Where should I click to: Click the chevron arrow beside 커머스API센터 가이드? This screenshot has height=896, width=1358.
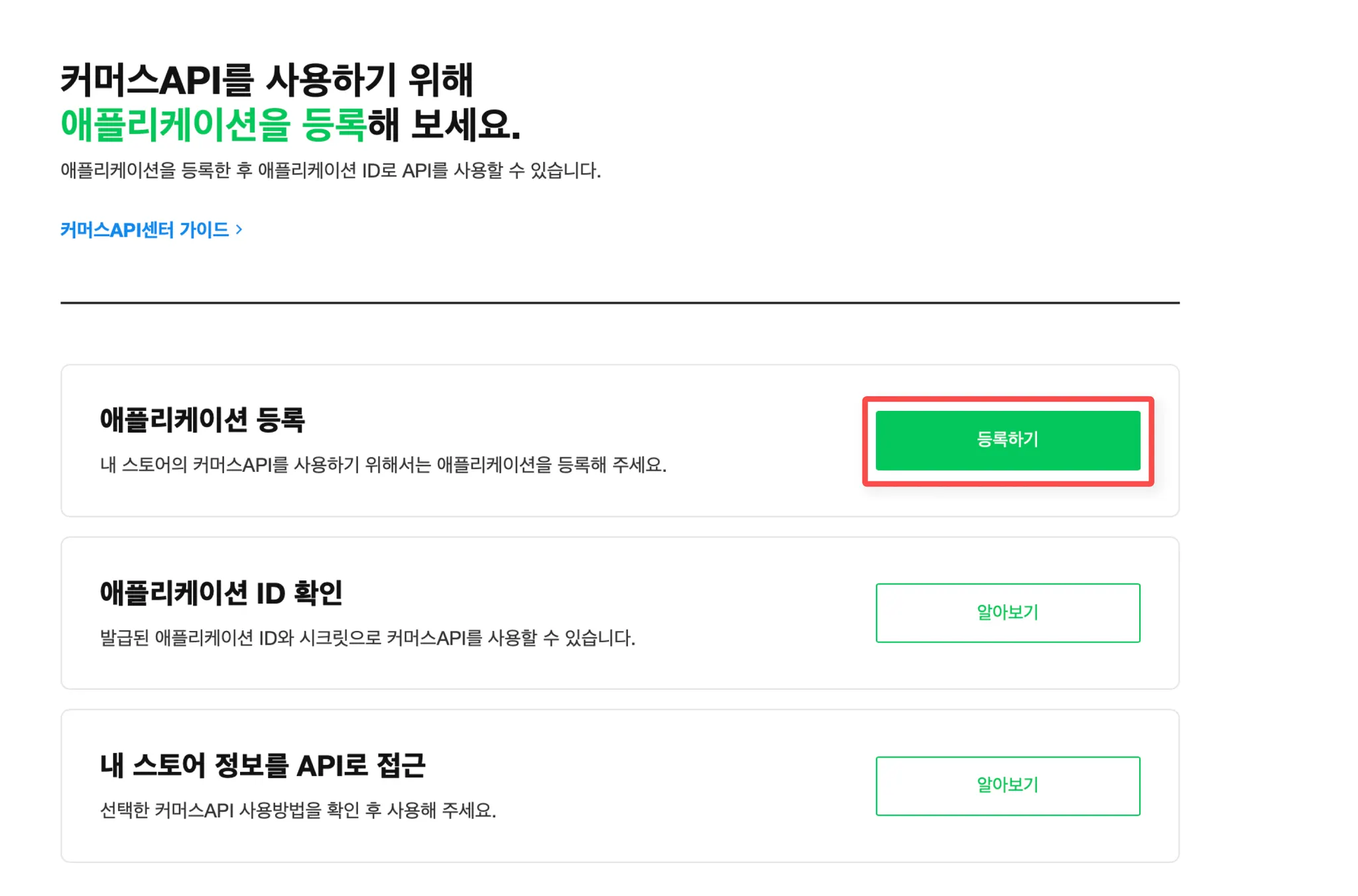[239, 229]
